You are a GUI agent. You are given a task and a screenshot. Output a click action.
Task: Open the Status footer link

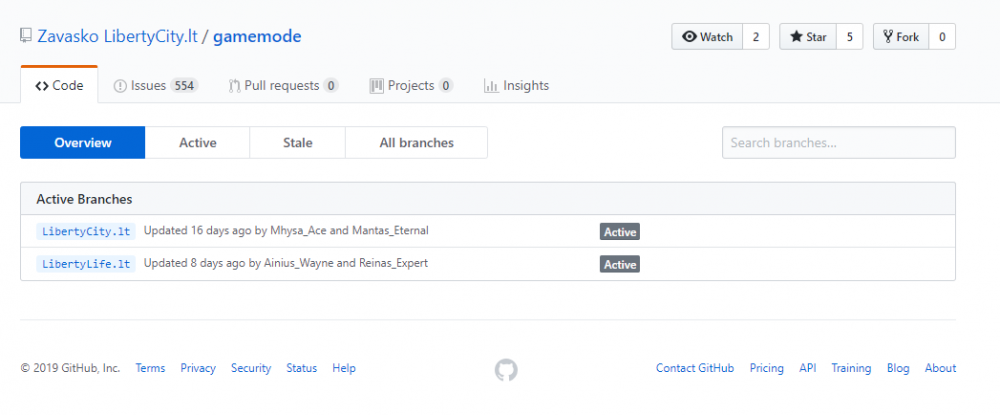(x=302, y=368)
